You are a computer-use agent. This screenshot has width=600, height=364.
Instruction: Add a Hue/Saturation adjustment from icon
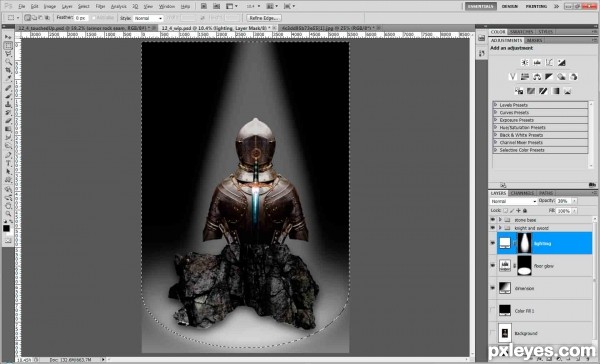click(525, 77)
